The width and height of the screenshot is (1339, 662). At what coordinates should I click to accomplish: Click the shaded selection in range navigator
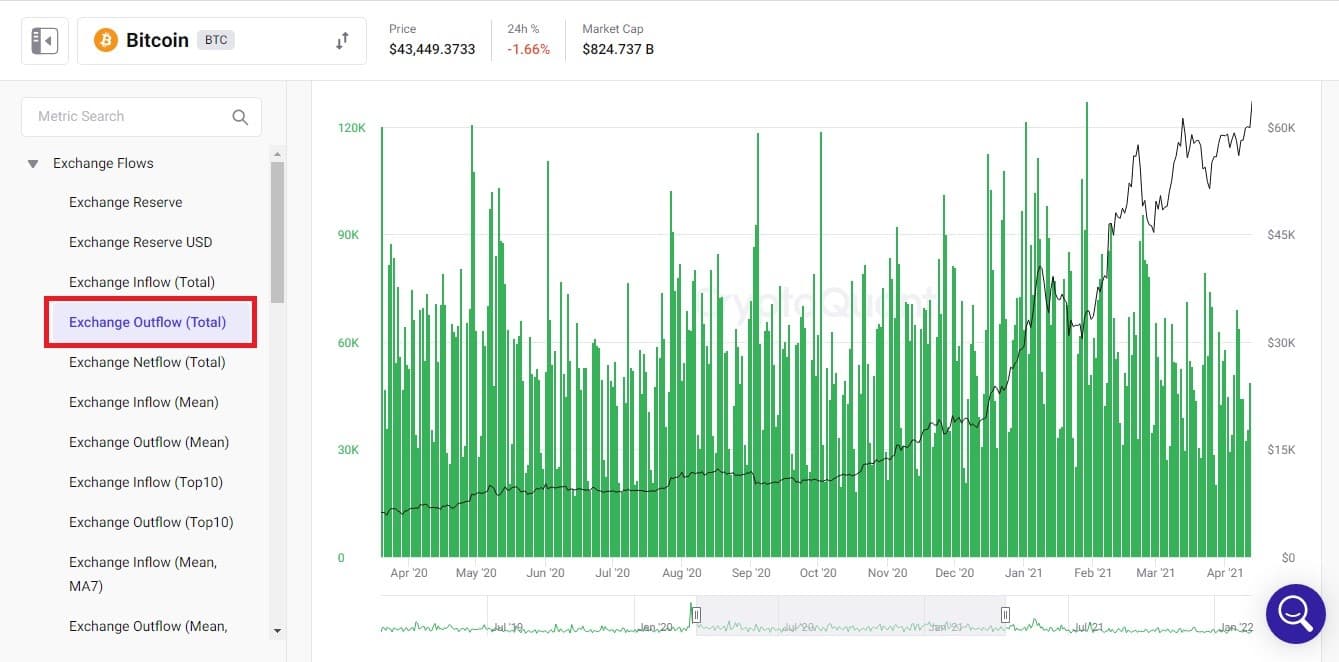851,614
